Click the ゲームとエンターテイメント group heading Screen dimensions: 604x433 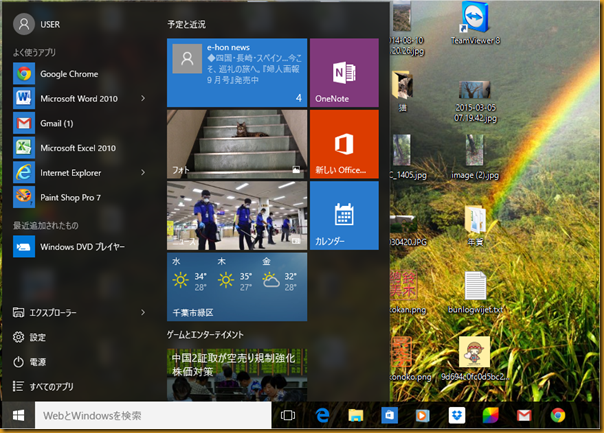tap(205, 335)
